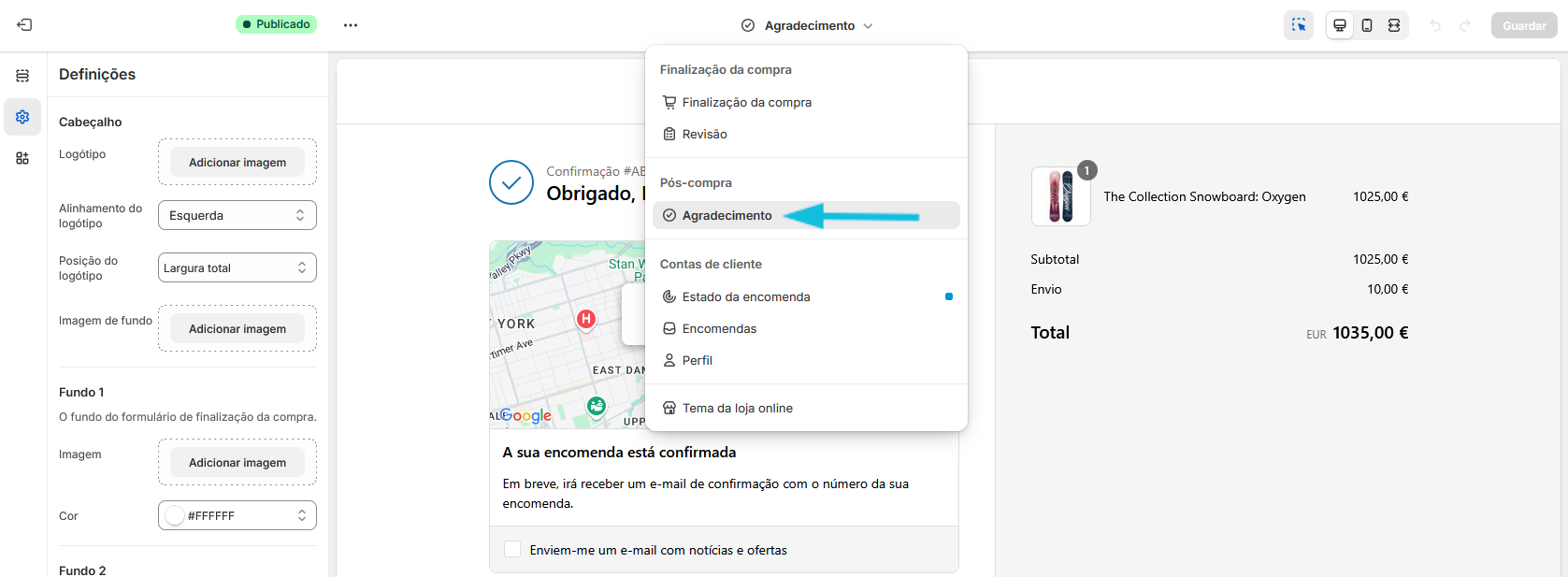
Task: Click Adicionar imagem for Imagem de fundo
Action: [237, 329]
